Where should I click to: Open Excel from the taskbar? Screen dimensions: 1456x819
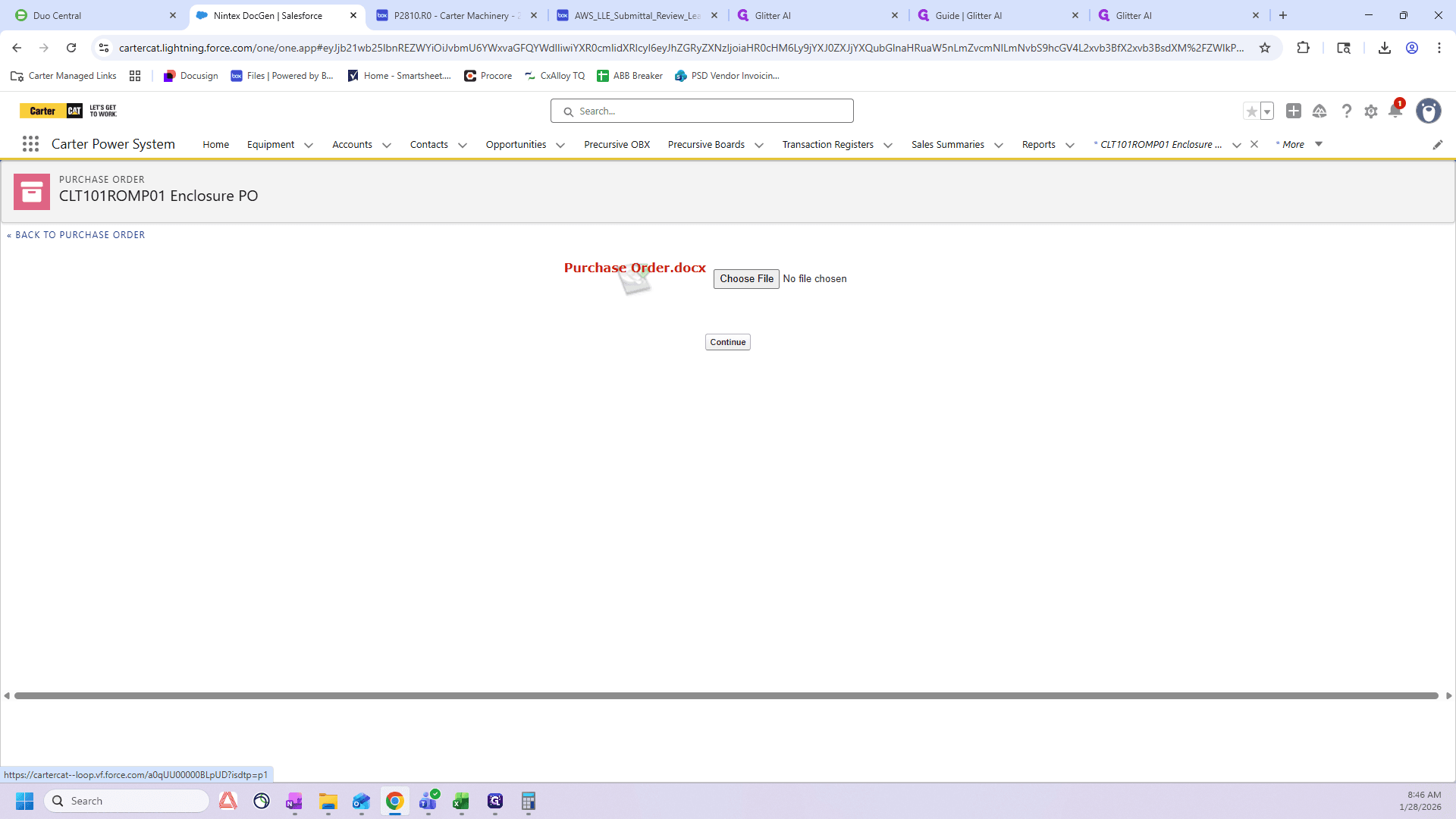461,801
